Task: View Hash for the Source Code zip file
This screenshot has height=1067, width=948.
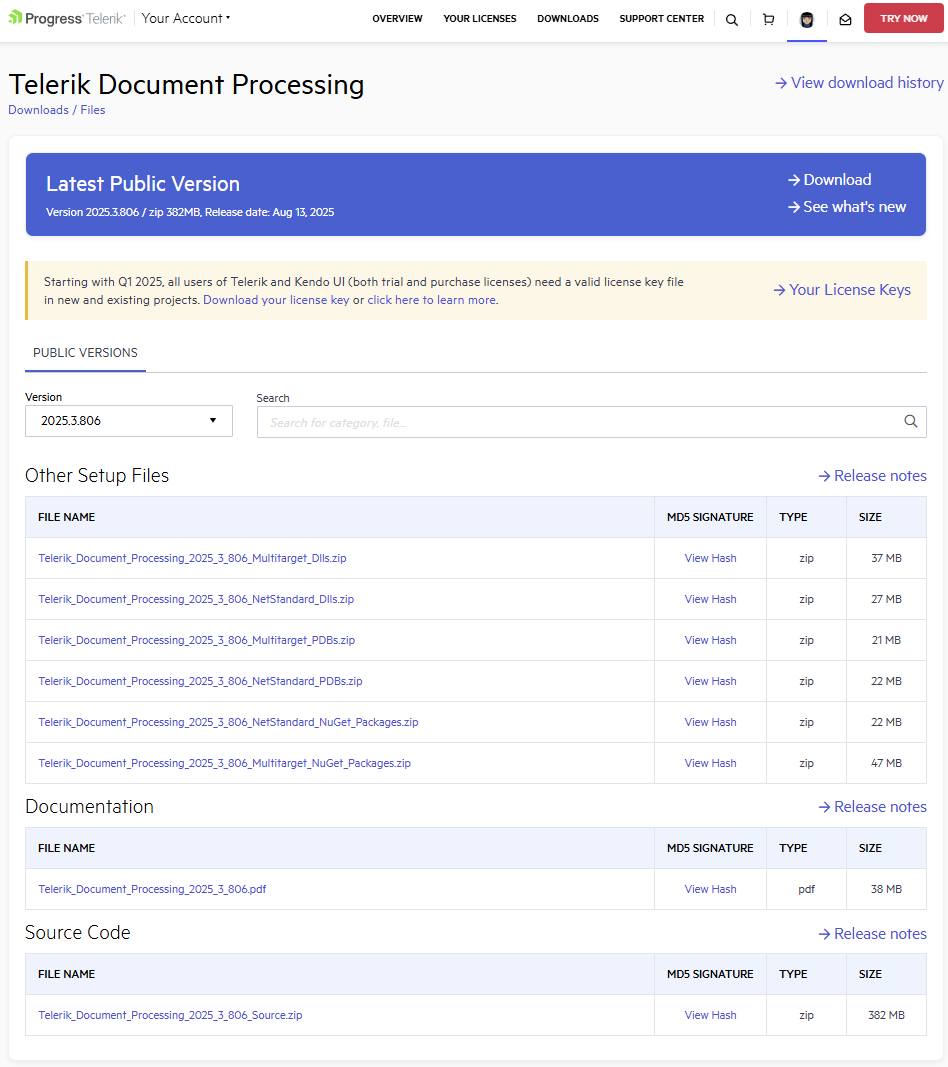Action: 710,1014
